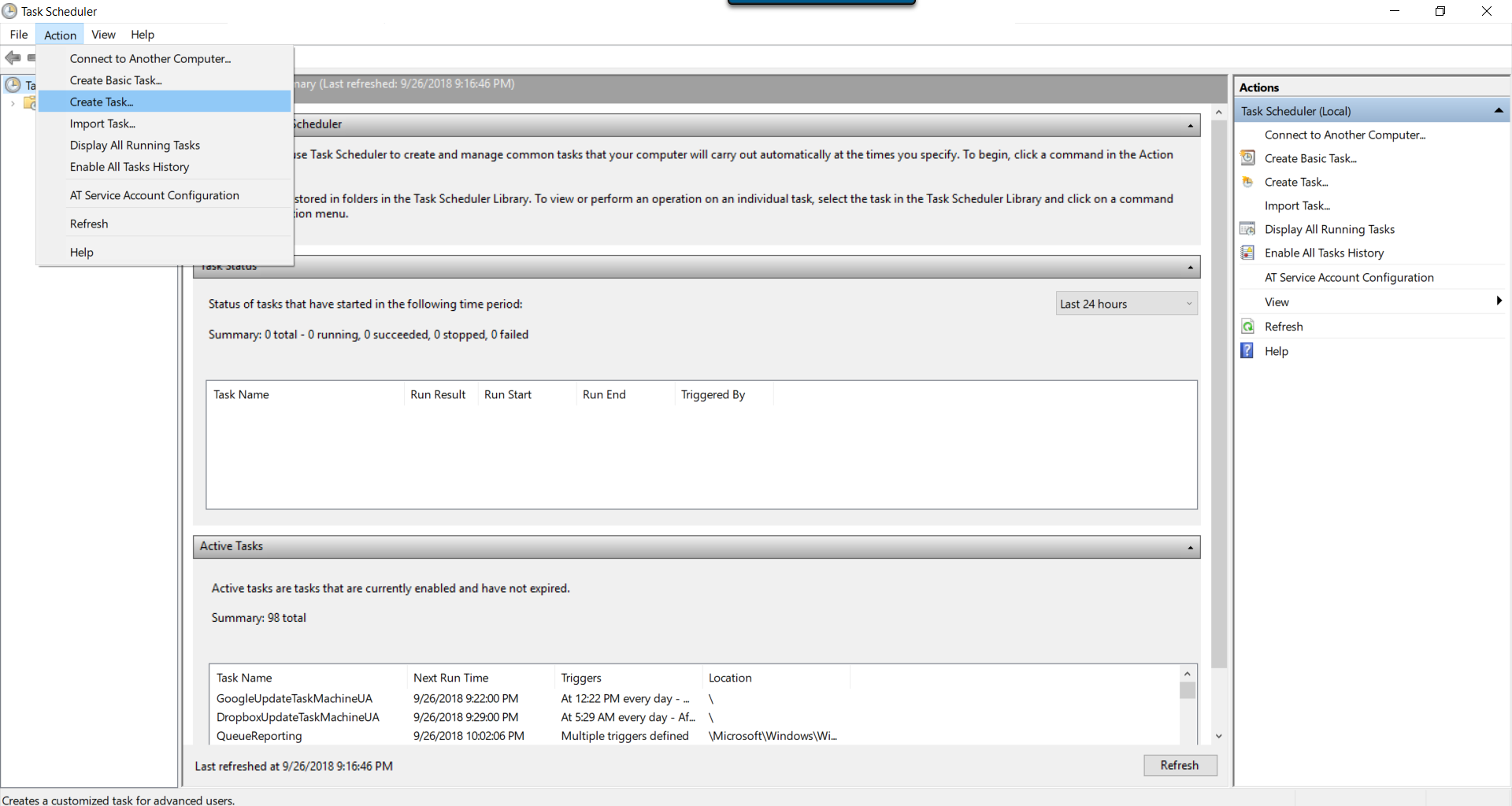This screenshot has width=1512, height=806.
Task: Sort by Run Result column header
Action: coord(440,394)
